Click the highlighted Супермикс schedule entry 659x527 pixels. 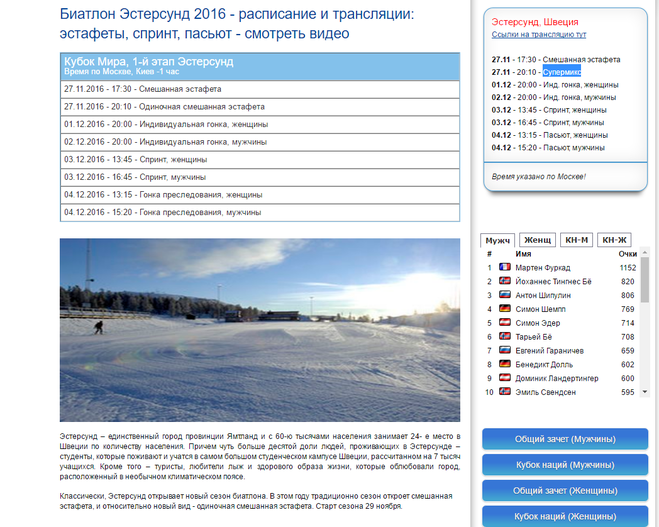pos(562,72)
